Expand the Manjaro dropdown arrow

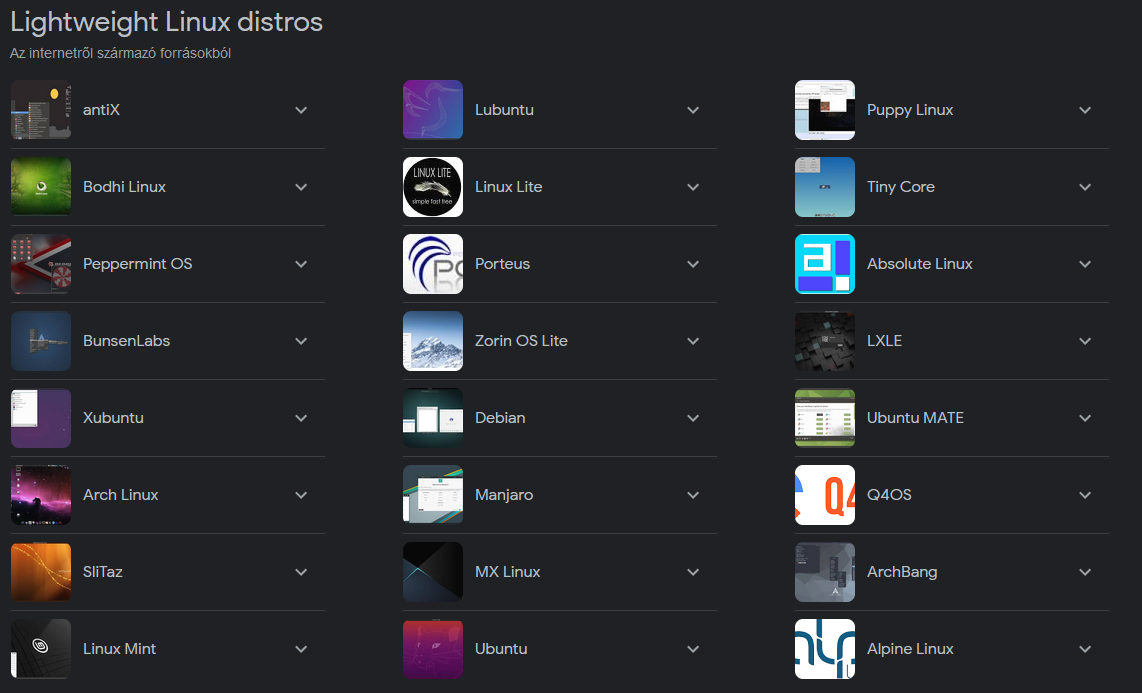click(x=693, y=495)
